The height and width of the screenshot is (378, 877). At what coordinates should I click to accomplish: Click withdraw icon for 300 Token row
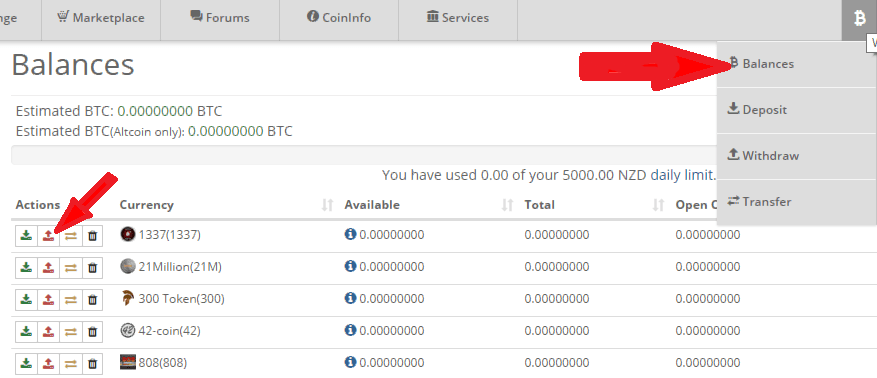(48, 300)
